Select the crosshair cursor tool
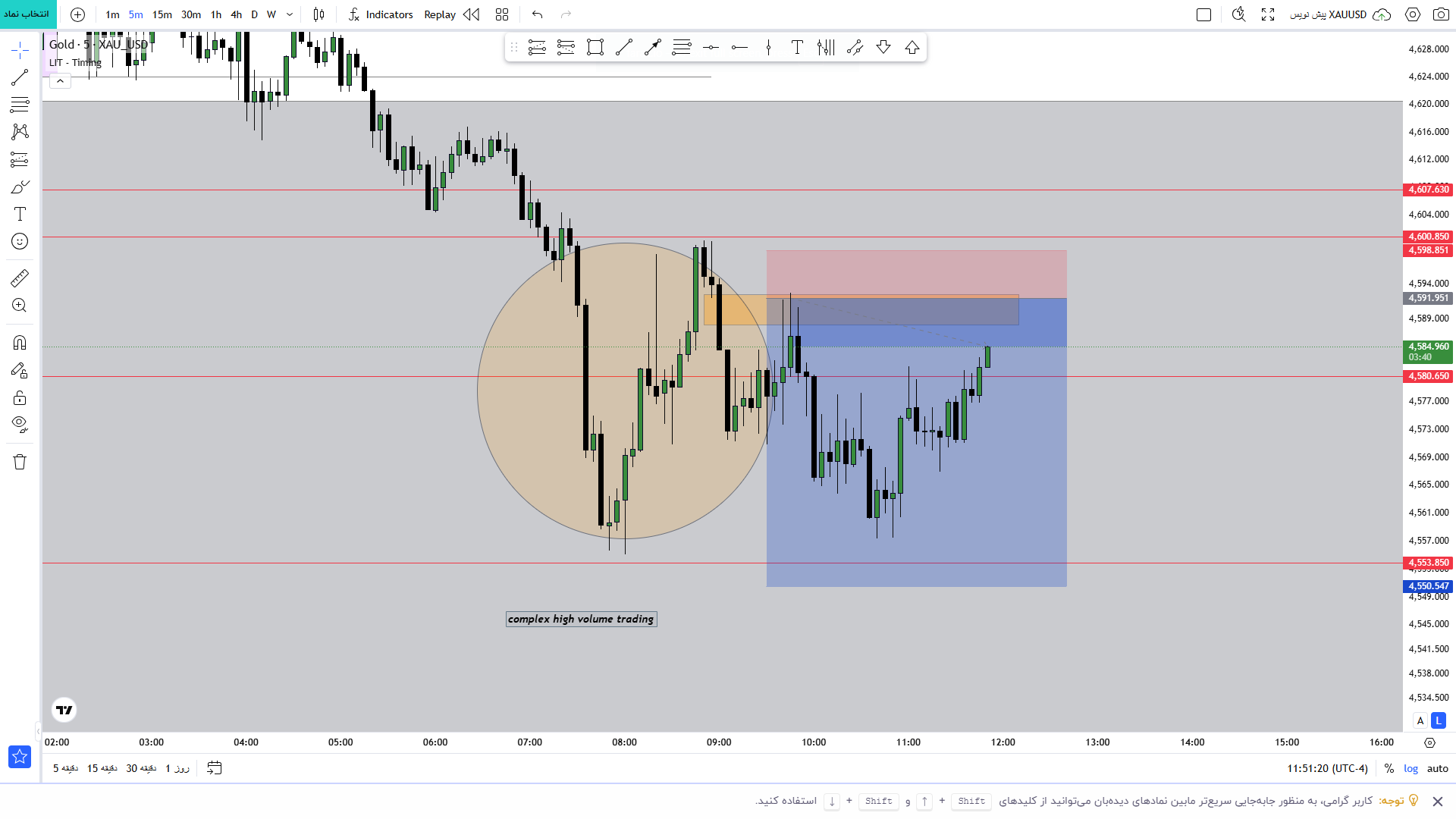The height and width of the screenshot is (819, 1456). pos(20,51)
